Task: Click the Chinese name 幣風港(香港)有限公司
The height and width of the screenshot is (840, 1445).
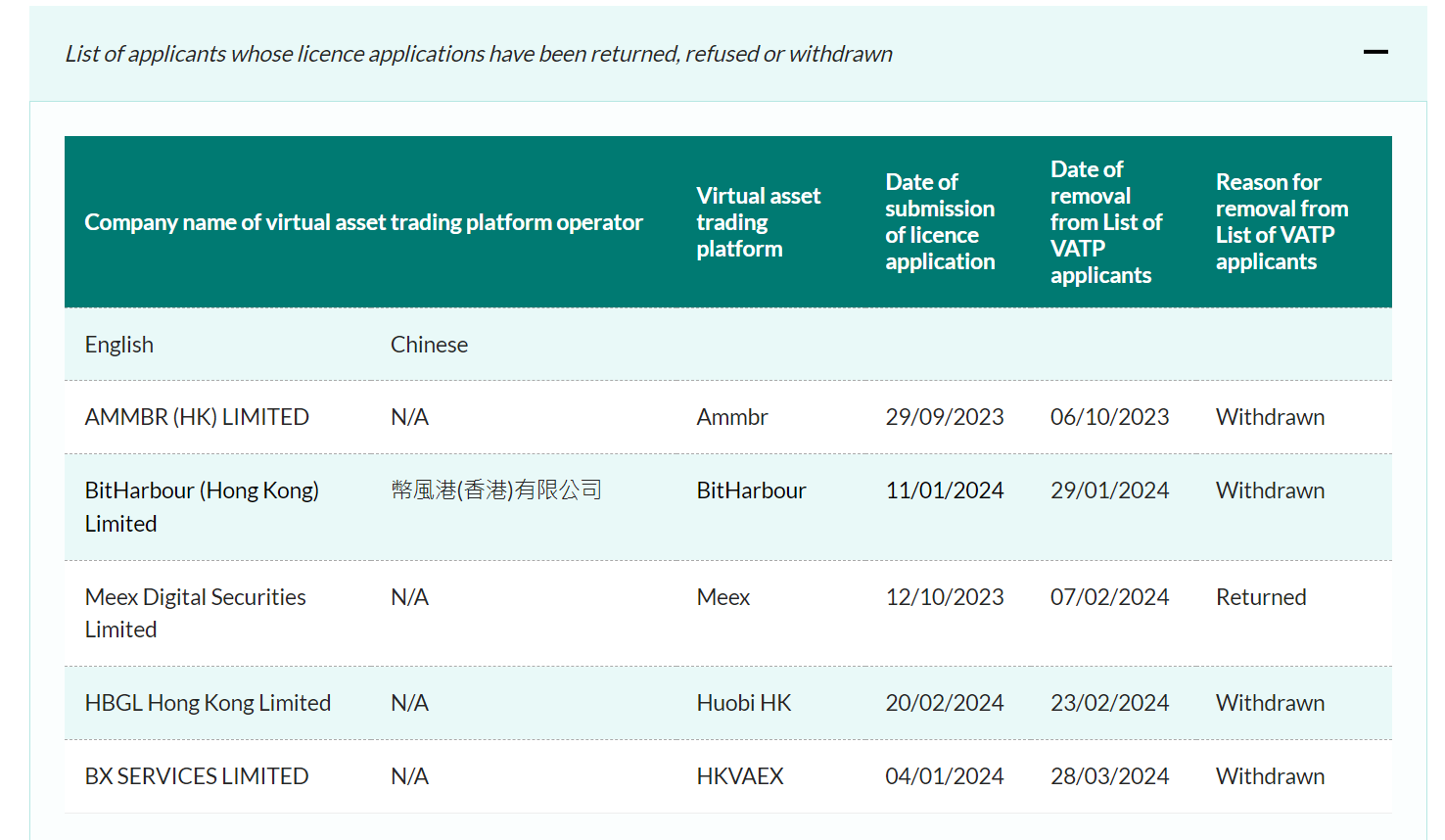Action: (x=495, y=490)
